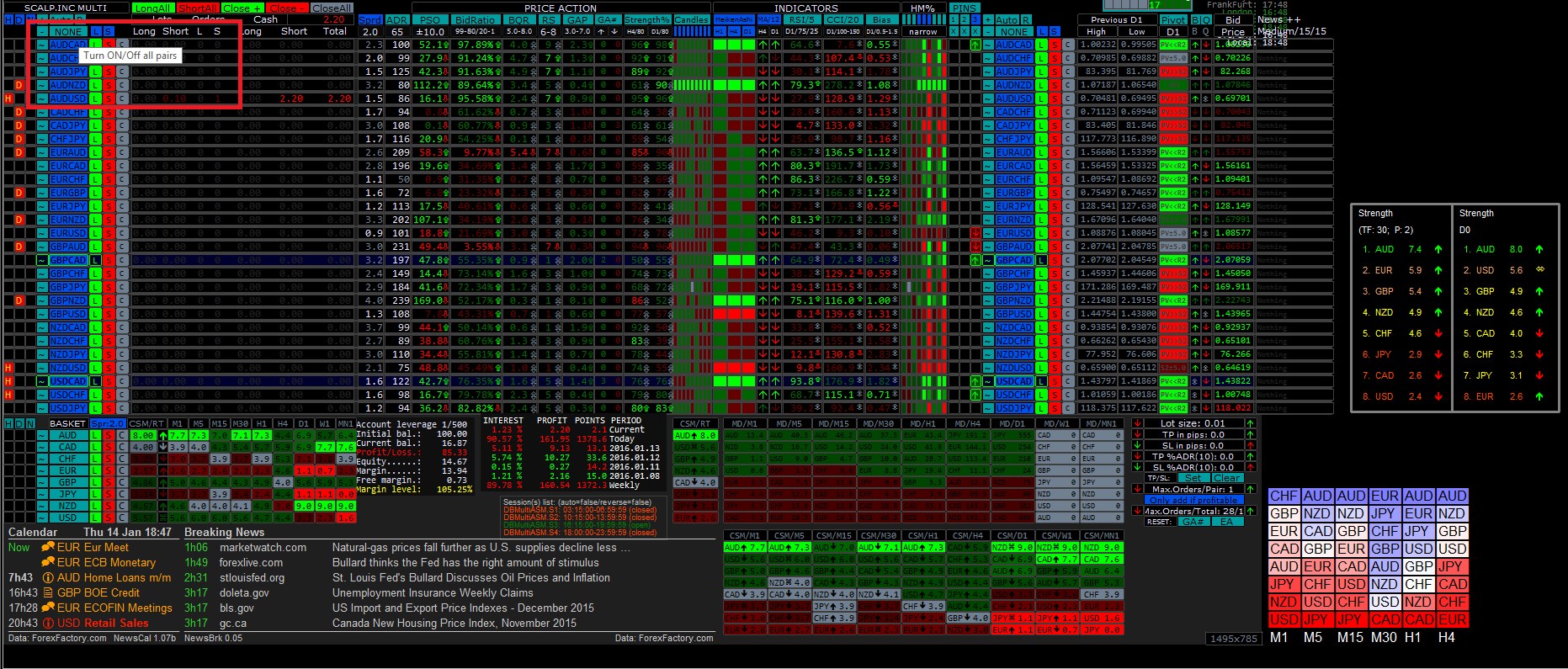Toggle the Only add if profitable option
Image resolution: width=1568 pixels, height=669 pixels.
(x=1193, y=500)
